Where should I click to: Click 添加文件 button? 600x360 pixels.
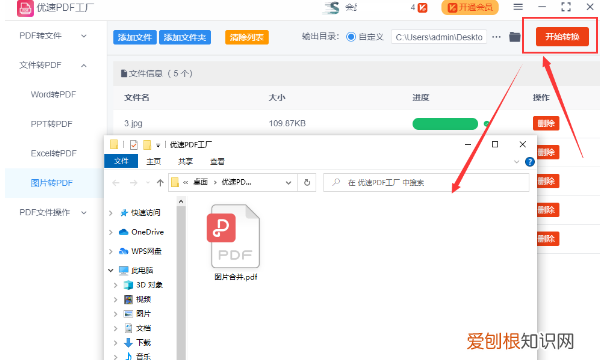pyautogui.click(x=135, y=37)
